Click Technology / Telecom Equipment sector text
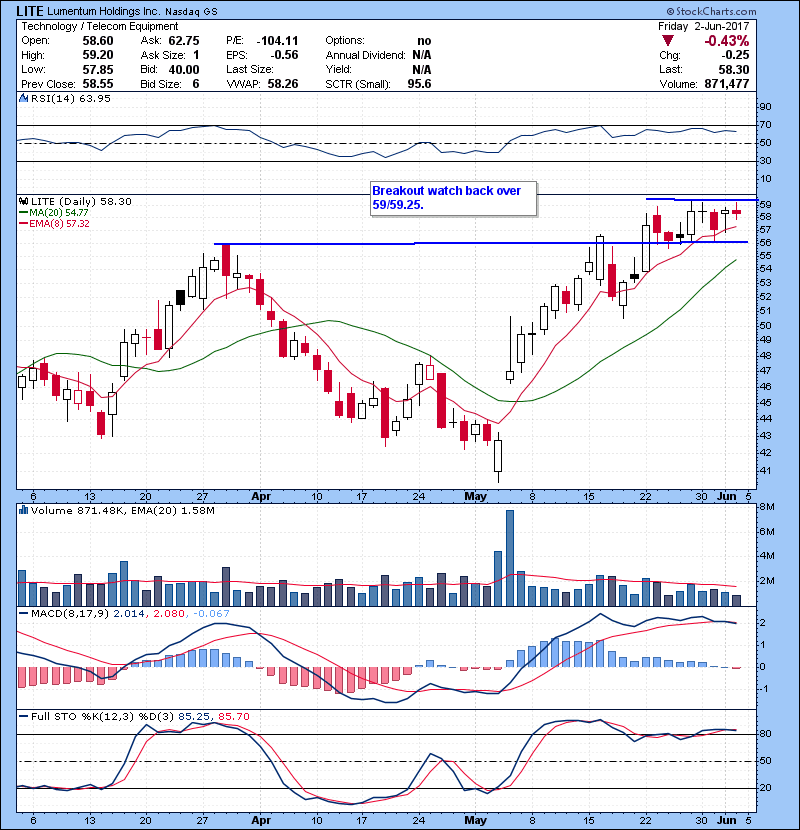 pyautogui.click(x=100, y=26)
